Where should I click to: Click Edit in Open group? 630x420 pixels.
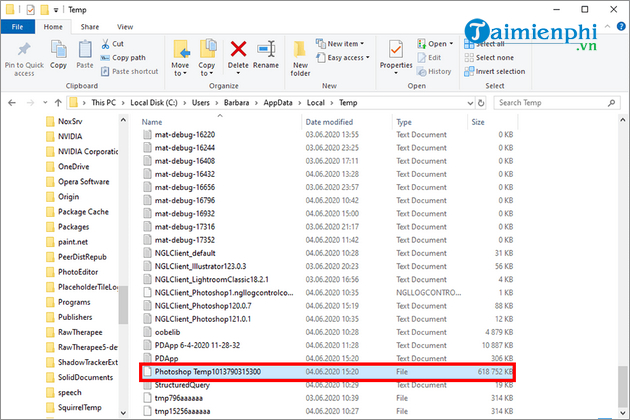429,57
